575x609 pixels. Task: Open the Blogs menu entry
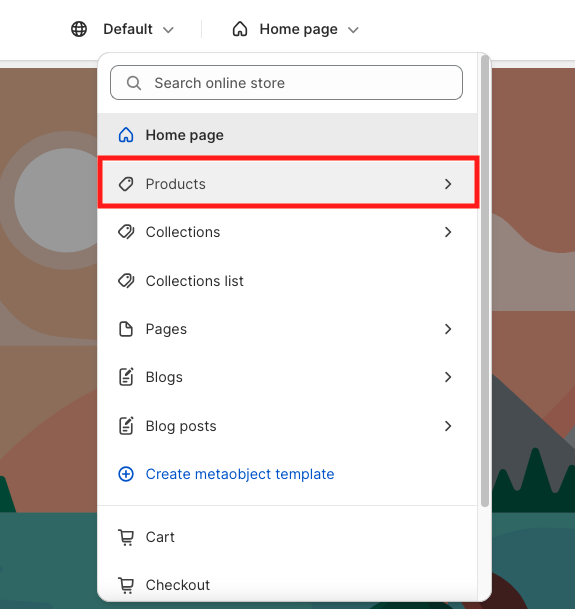pyautogui.click(x=288, y=377)
